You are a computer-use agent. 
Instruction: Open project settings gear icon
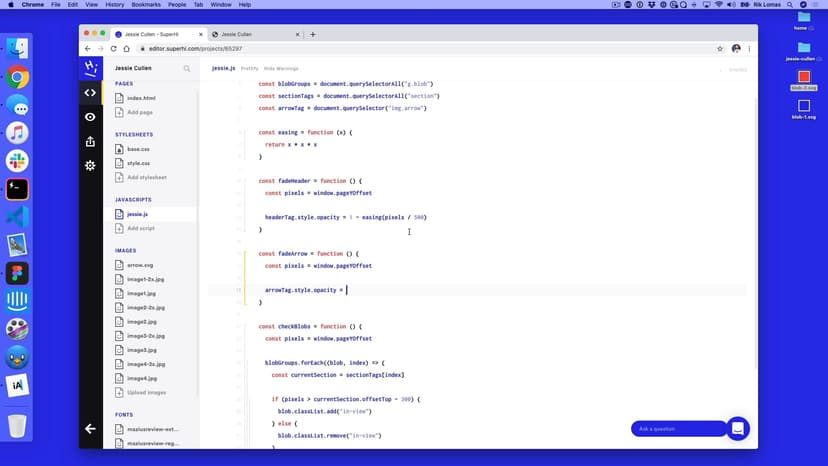(90, 165)
